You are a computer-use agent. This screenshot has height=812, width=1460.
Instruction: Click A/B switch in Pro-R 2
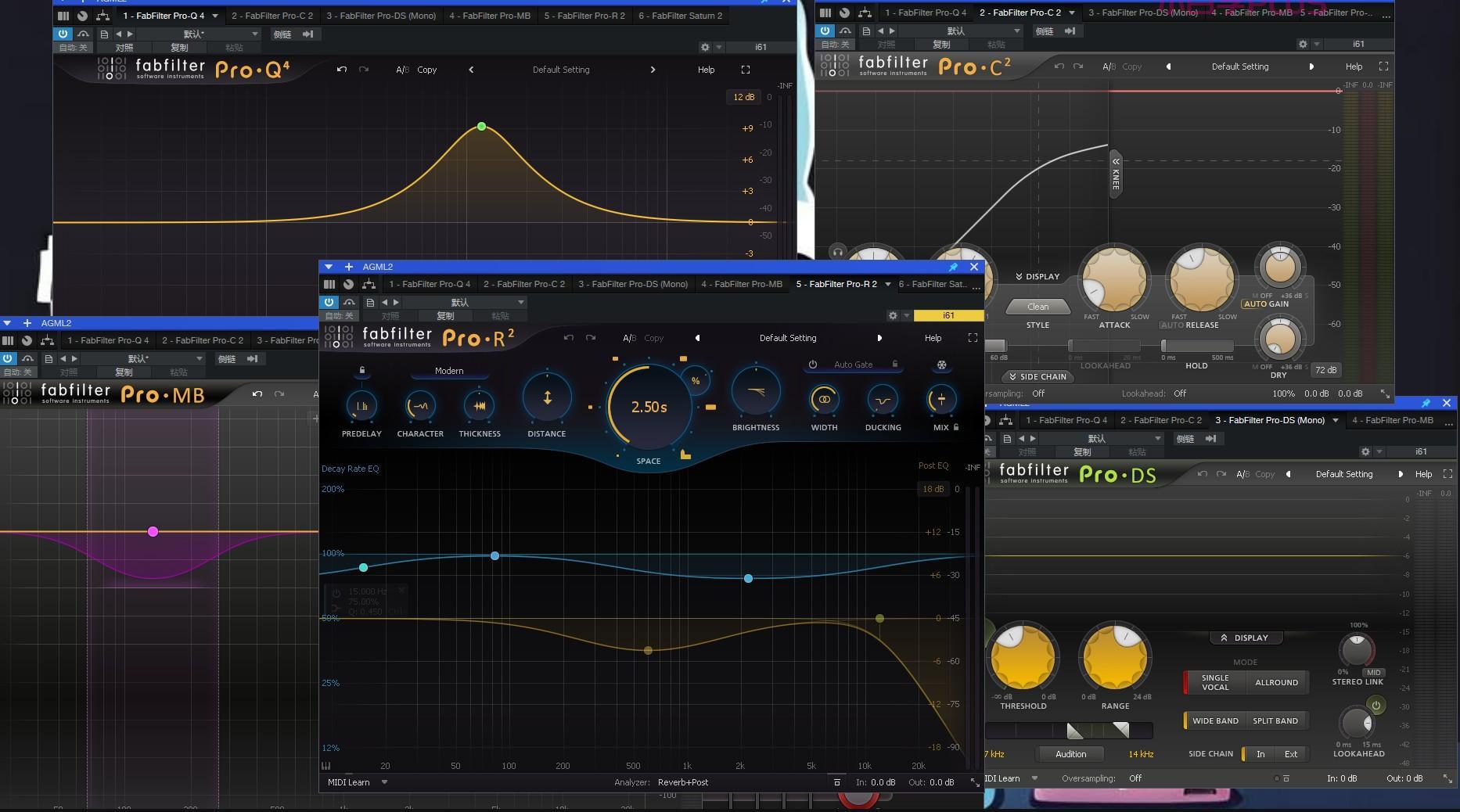pos(629,338)
